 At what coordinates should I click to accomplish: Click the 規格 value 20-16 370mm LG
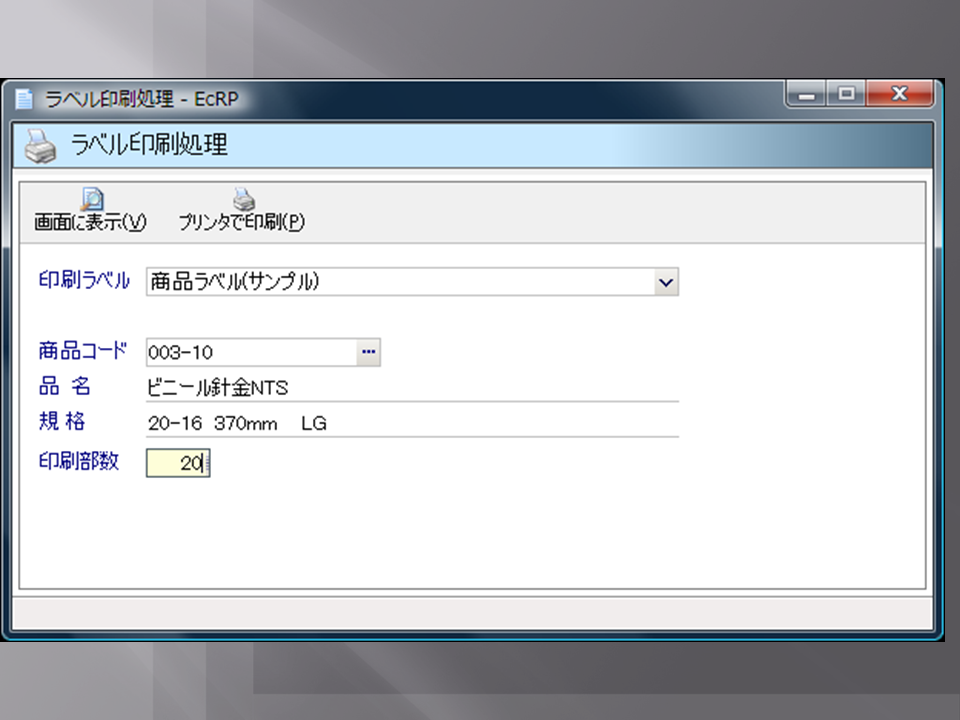237,424
